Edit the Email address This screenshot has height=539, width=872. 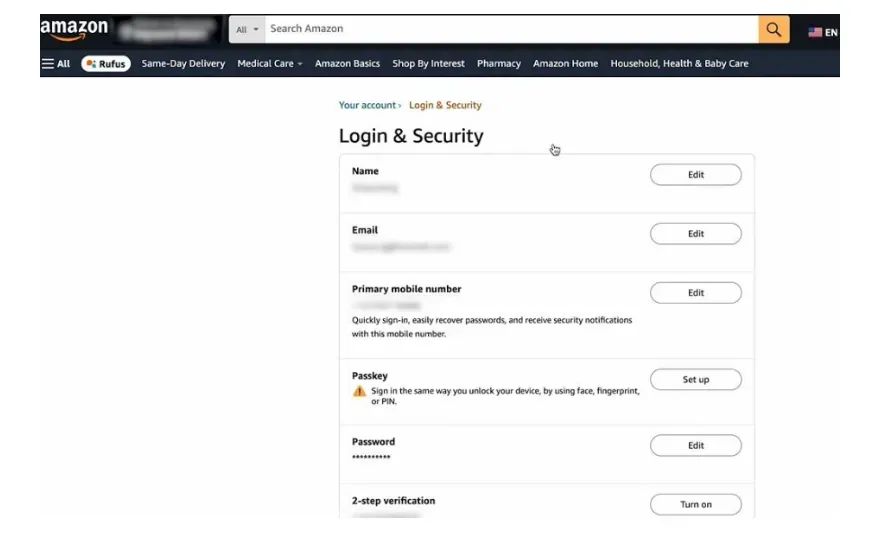pos(695,234)
